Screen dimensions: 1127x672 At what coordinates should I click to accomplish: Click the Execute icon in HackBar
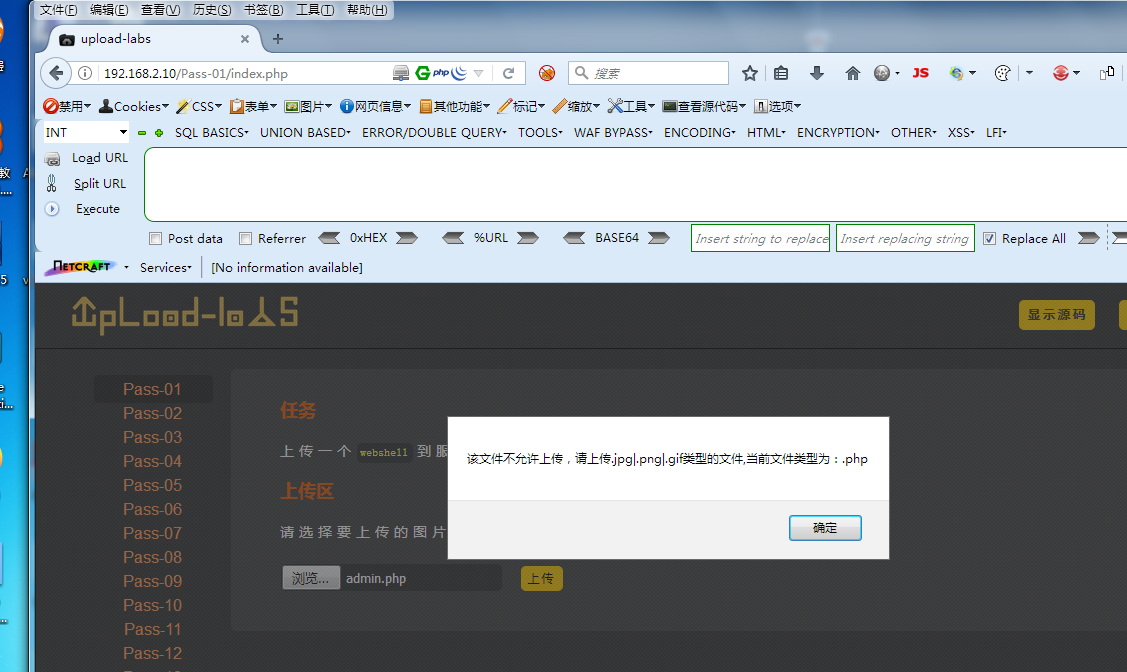click(x=53, y=208)
